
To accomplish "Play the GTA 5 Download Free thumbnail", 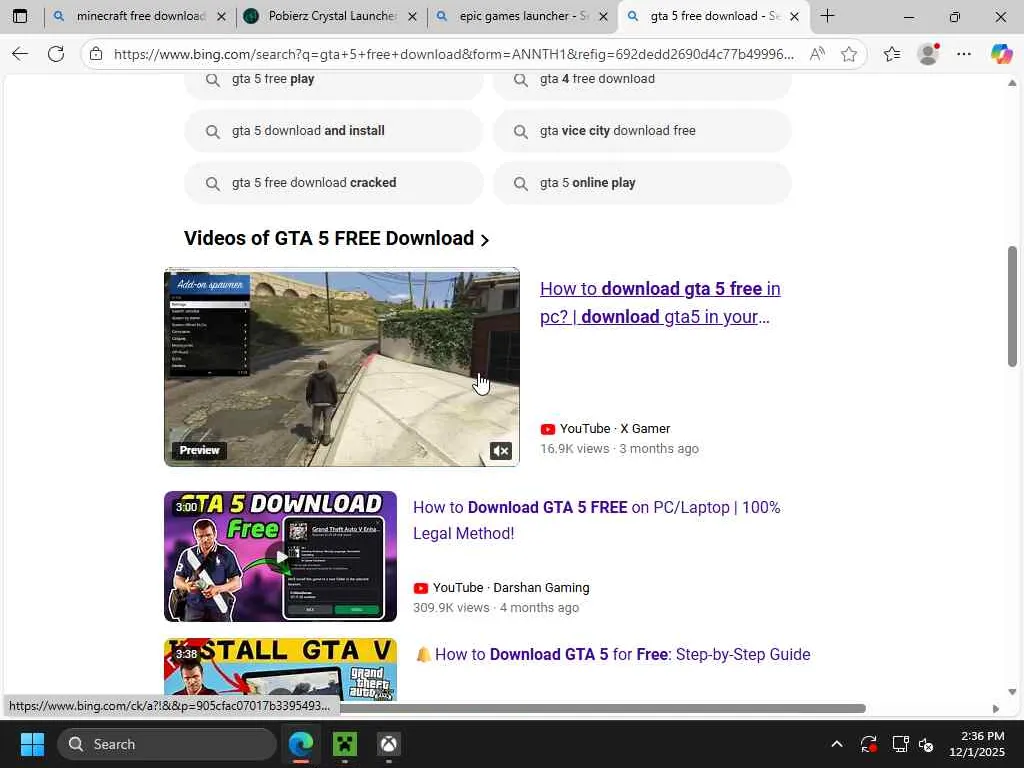I will (280, 556).
